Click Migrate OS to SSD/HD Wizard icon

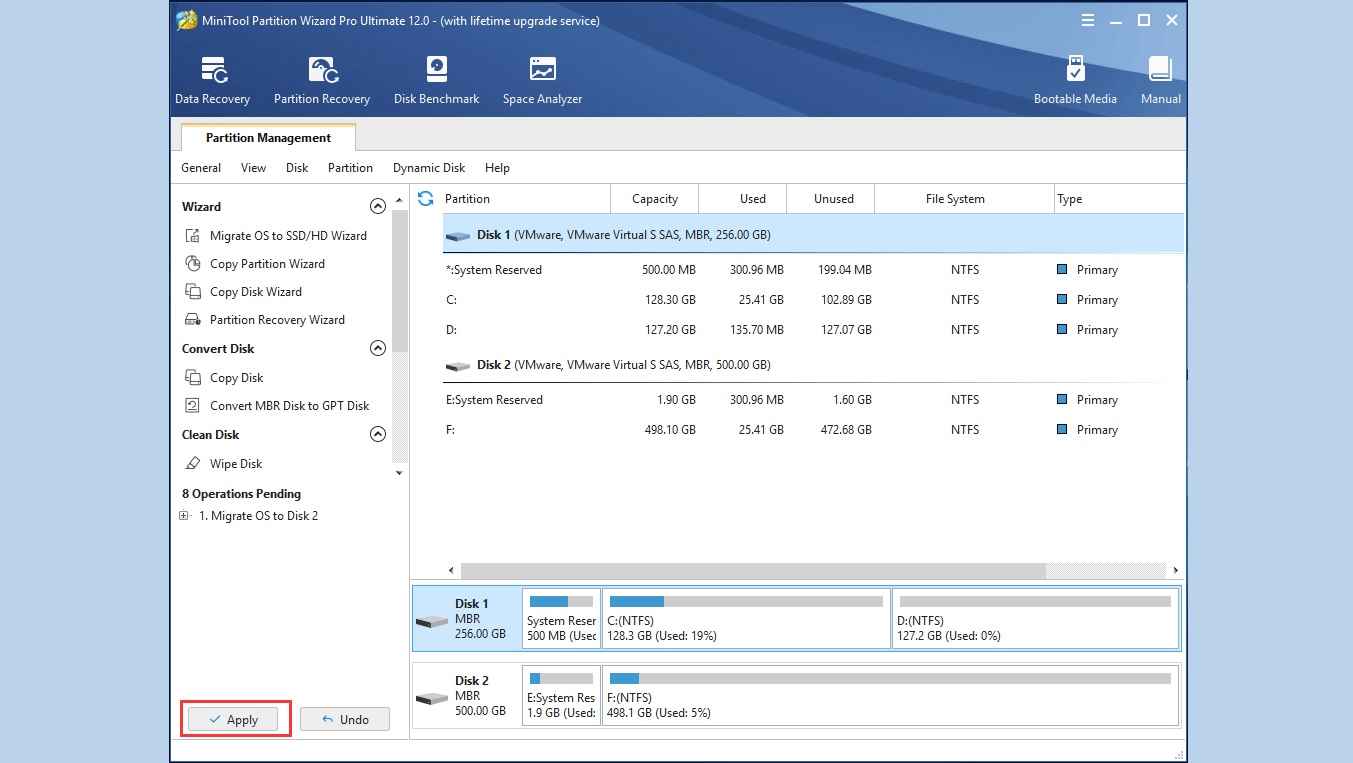point(193,236)
